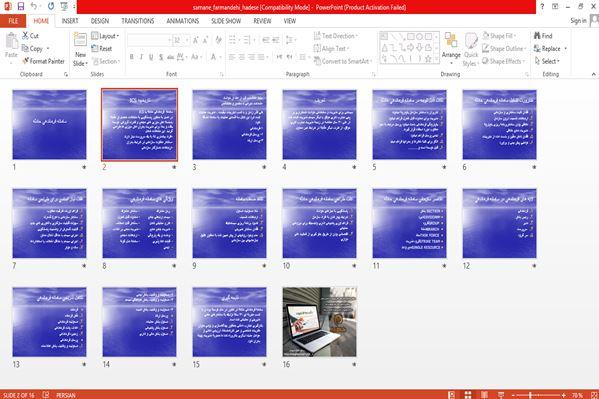Toggle Underline formatting button
Viewport: 599px width, 399px height.
click(151, 57)
